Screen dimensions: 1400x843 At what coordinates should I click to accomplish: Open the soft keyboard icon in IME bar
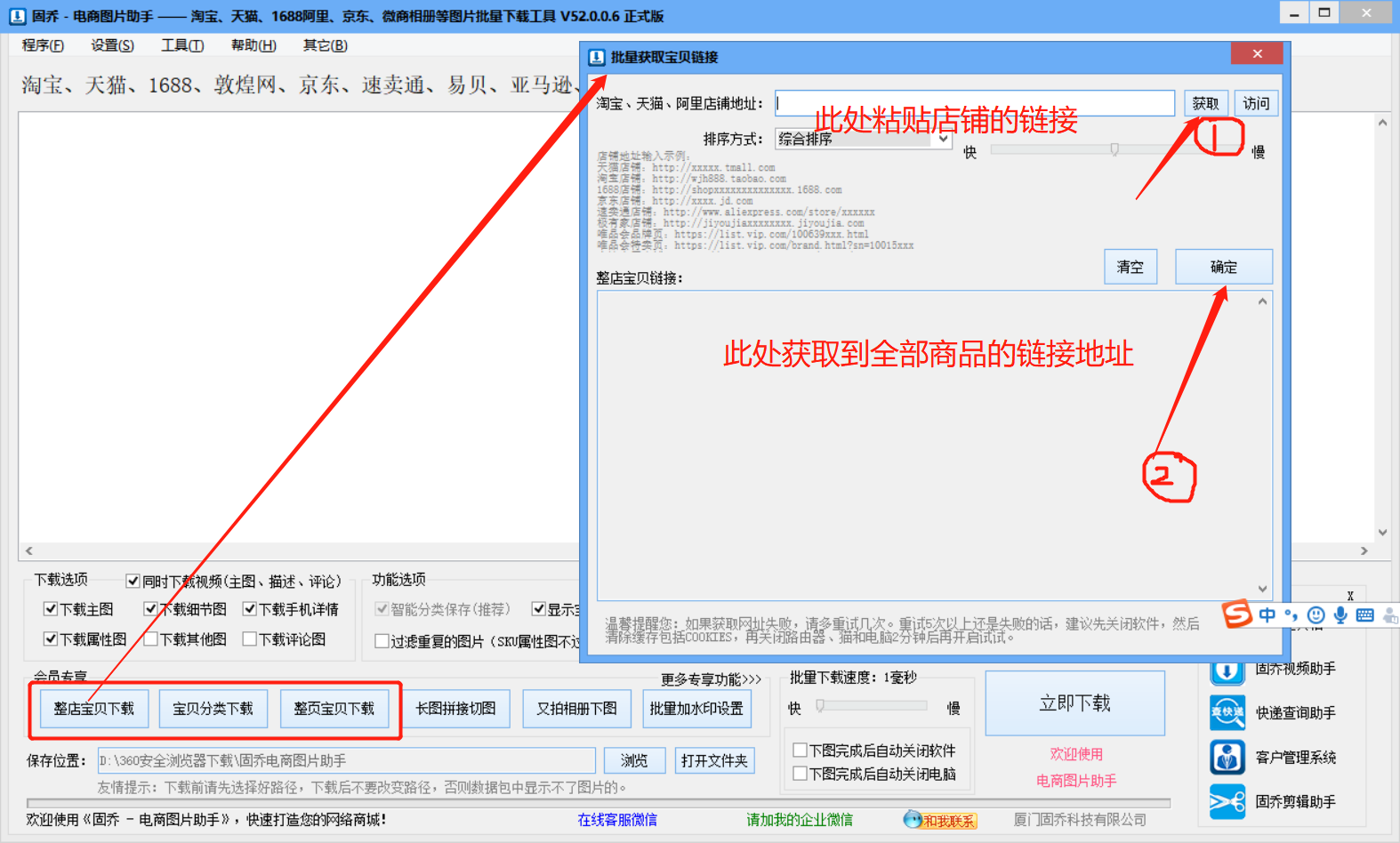[x=1365, y=614]
